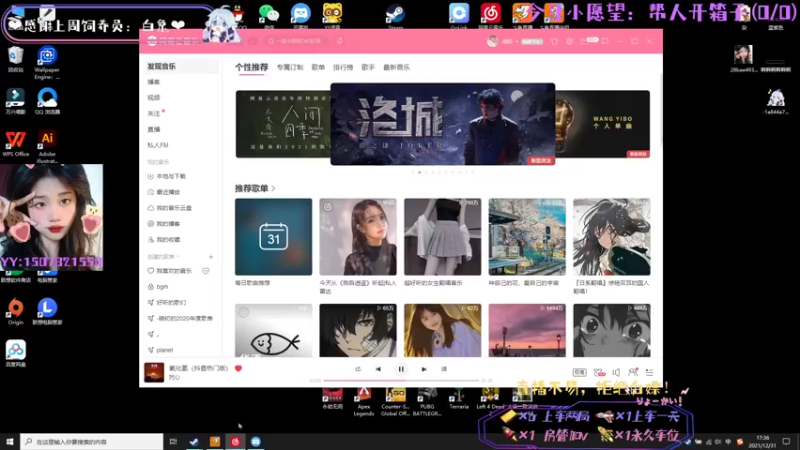This screenshot has height=450, width=800.
Task: Open the bgm playlist in sidebar
Action: (x=158, y=287)
